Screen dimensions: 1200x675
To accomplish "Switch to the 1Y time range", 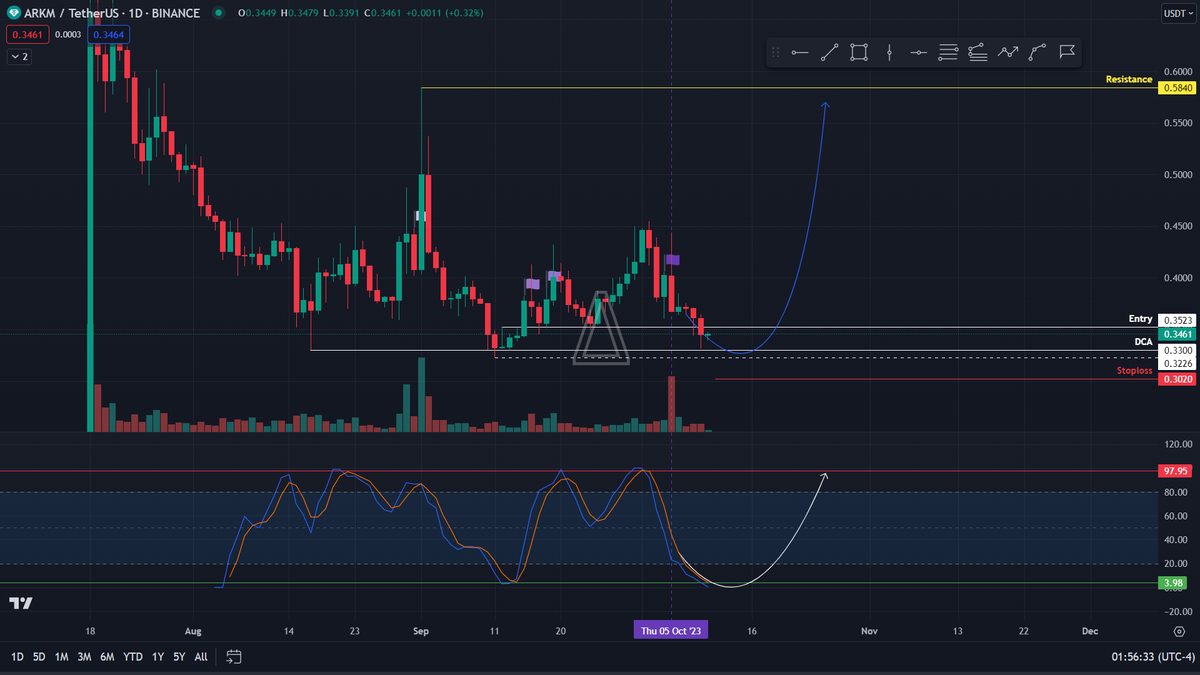I will coord(157,657).
